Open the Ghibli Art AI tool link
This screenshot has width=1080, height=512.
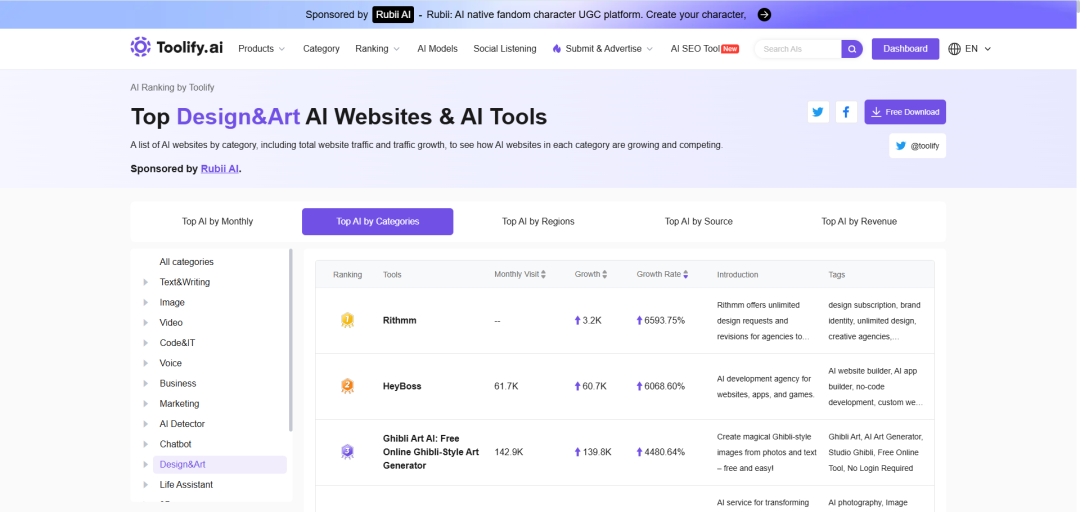[x=430, y=452]
